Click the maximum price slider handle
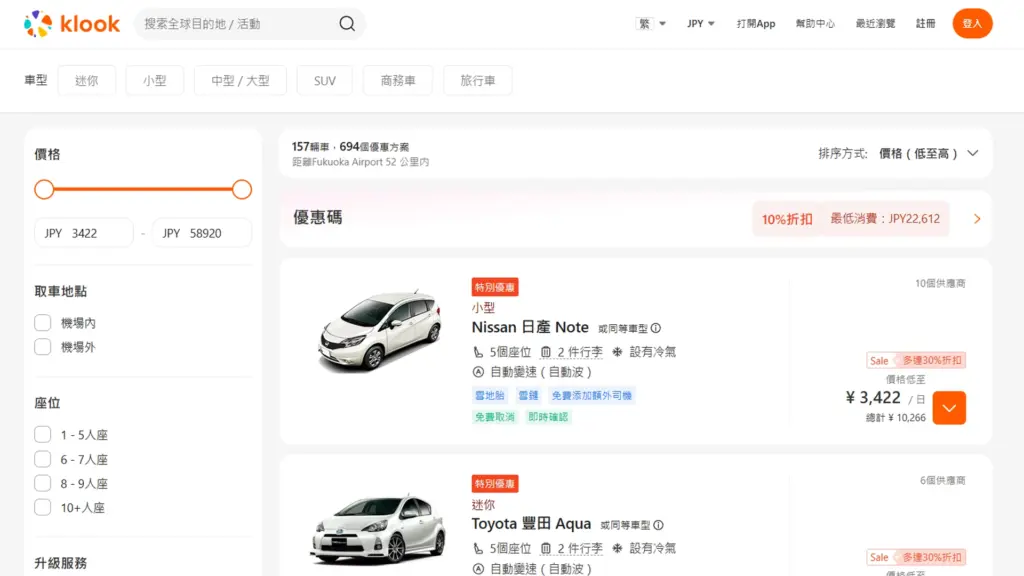The height and width of the screenshot is (576, 1024). pyautogui.click(x=242, y=189)
